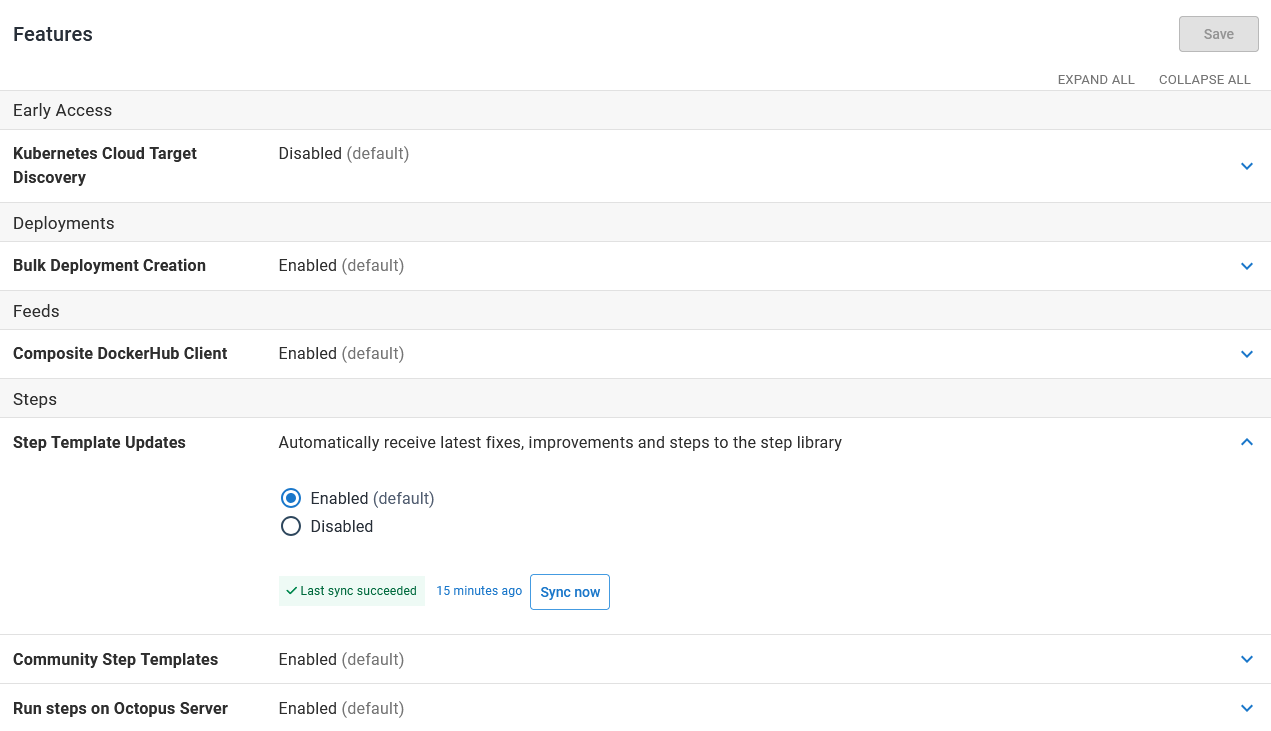Collapse the Step Template Updates section chevron
The height and width of the screenshot is (731, 1271).
(1247, 442)
